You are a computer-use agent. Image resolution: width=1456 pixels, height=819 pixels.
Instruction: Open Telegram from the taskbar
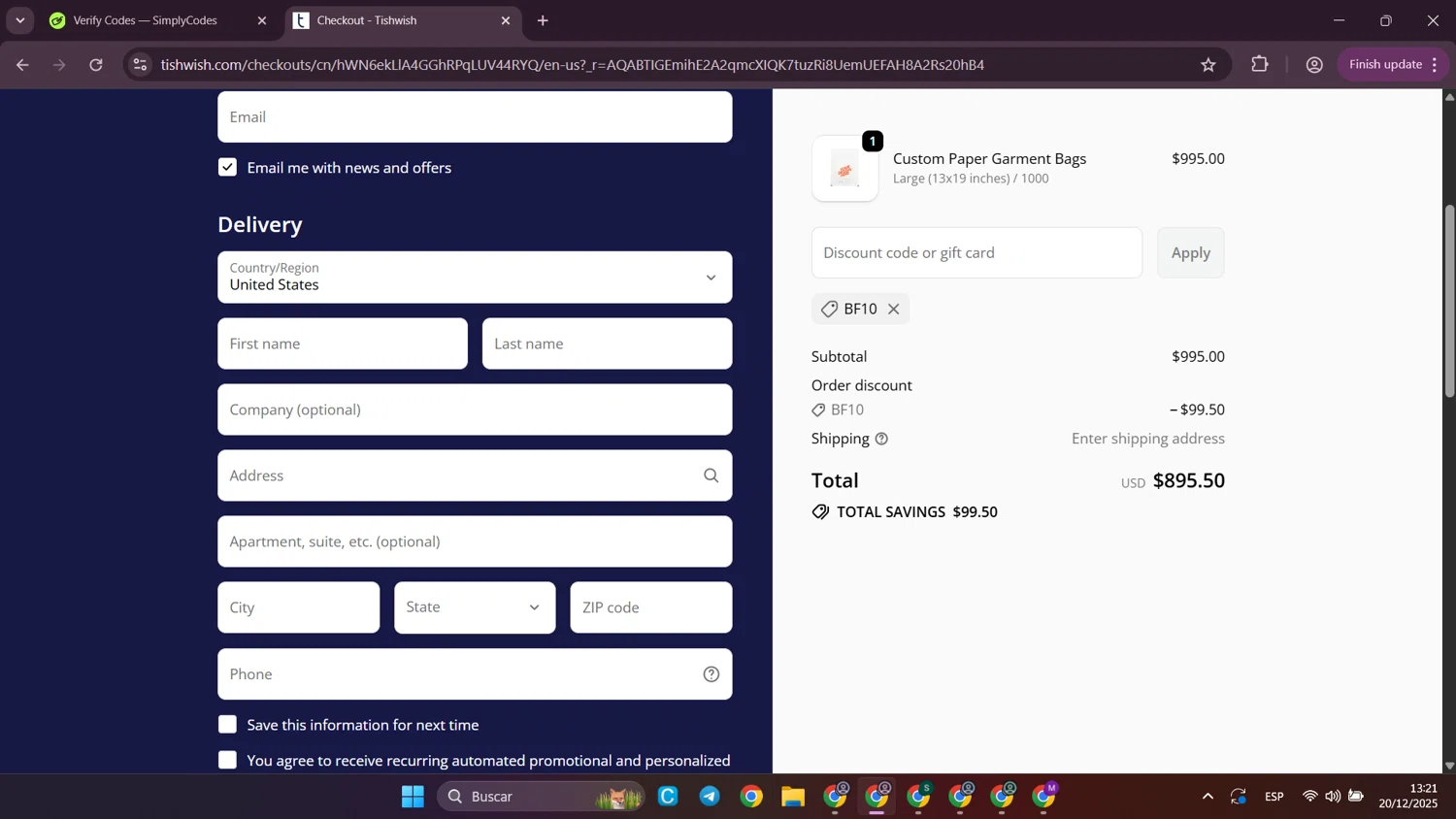point(710,797)
